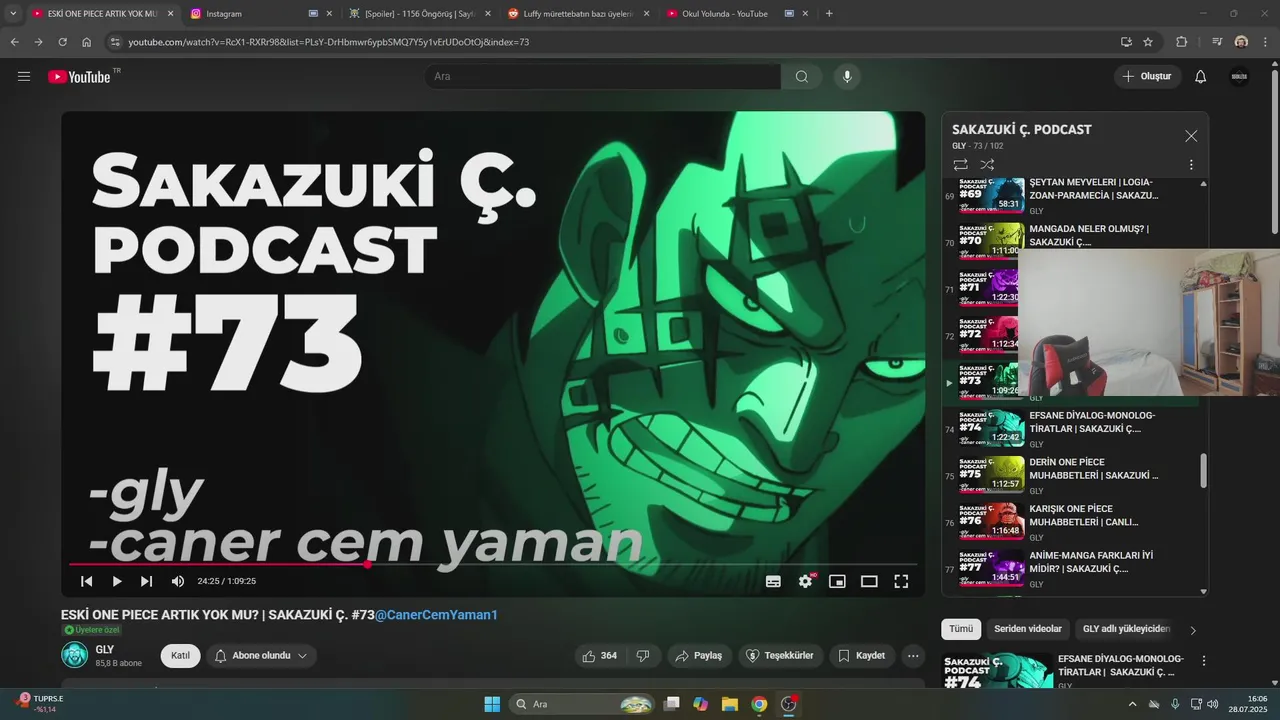Click the search magnifier button

click(x=802, y=77)
